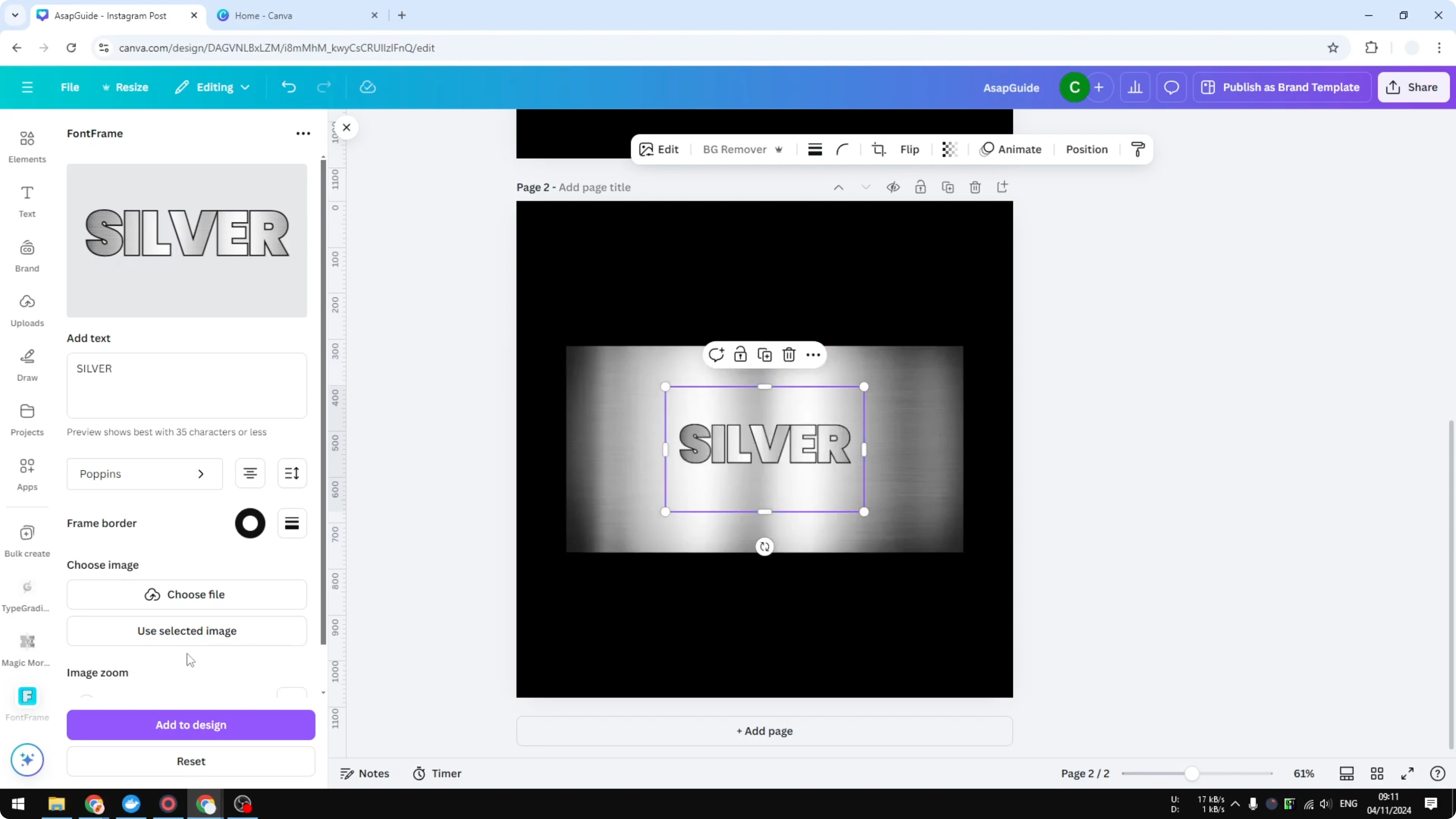
Task: Add a collaborator with the plus icon
Action: coord(1099,87)
